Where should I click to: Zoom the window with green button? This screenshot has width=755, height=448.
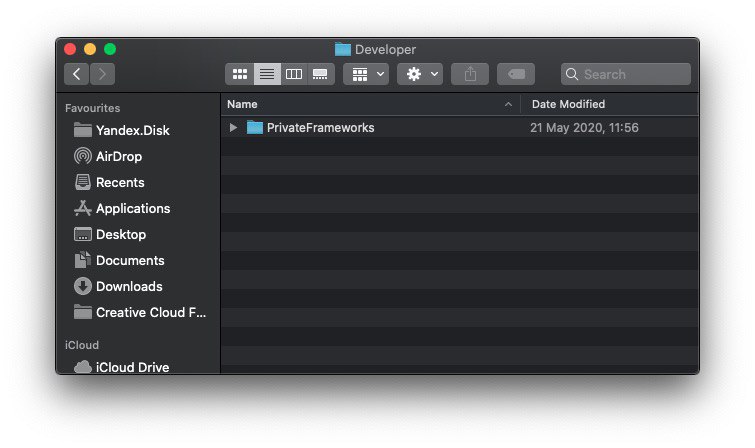[110, 49]
